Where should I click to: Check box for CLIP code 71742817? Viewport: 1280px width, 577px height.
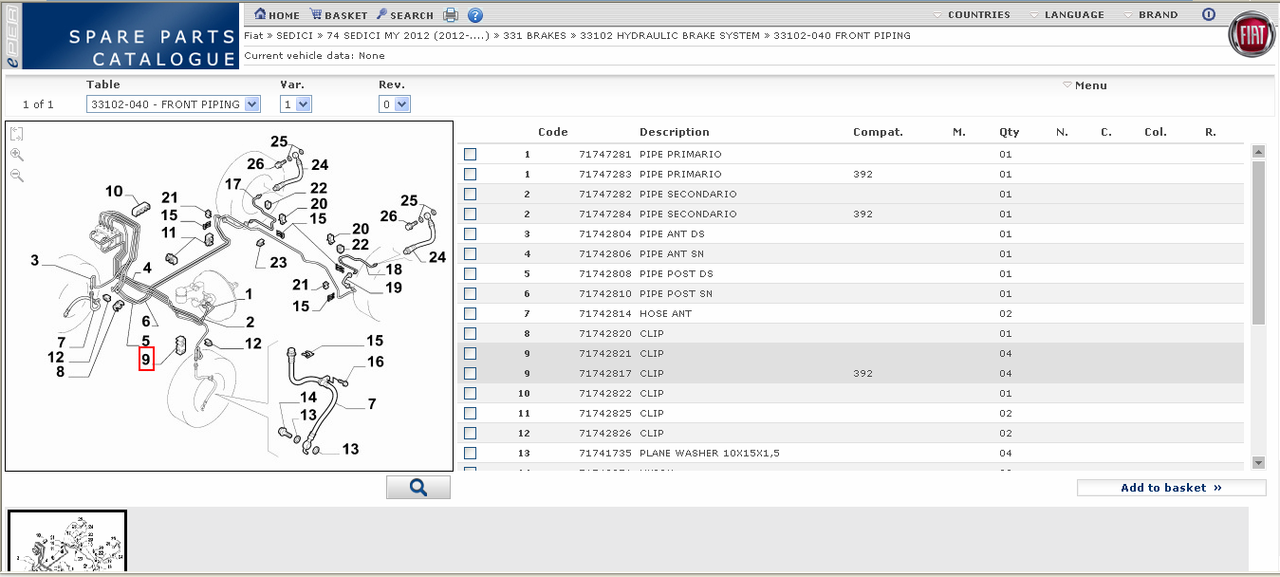470,374
